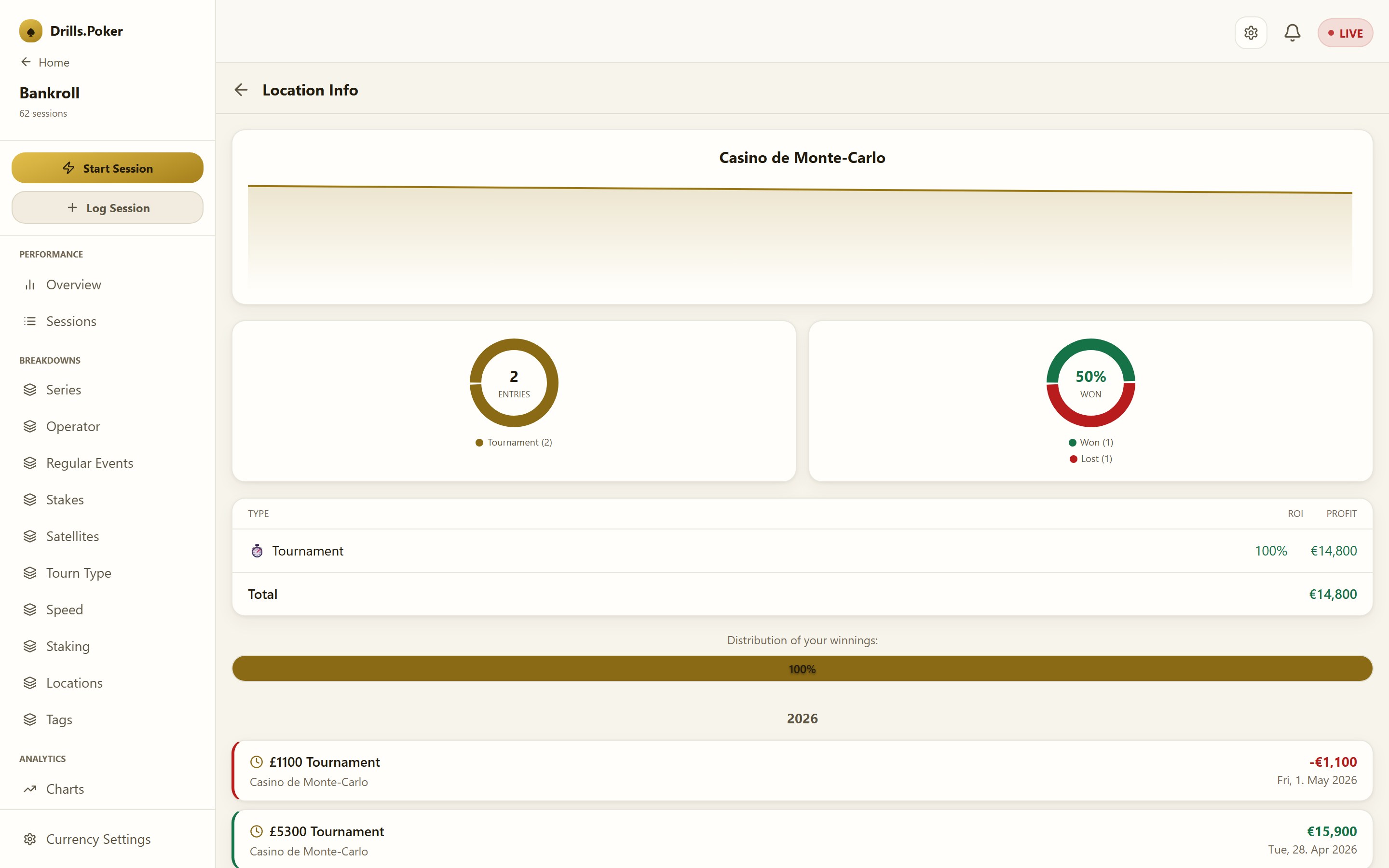
Task: Click the 50% Won donut chart
Action: (1090, 383)
